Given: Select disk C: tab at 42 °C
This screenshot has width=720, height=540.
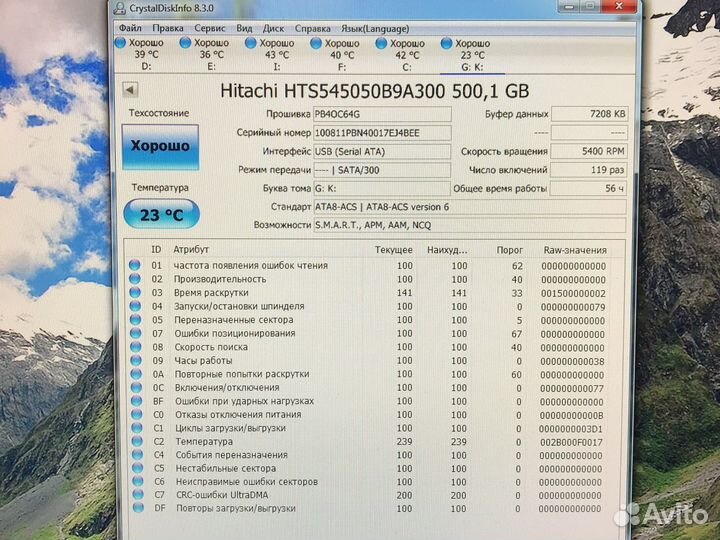Looking at the screenshot, I should pyautogui.click(x=400, y=55).
